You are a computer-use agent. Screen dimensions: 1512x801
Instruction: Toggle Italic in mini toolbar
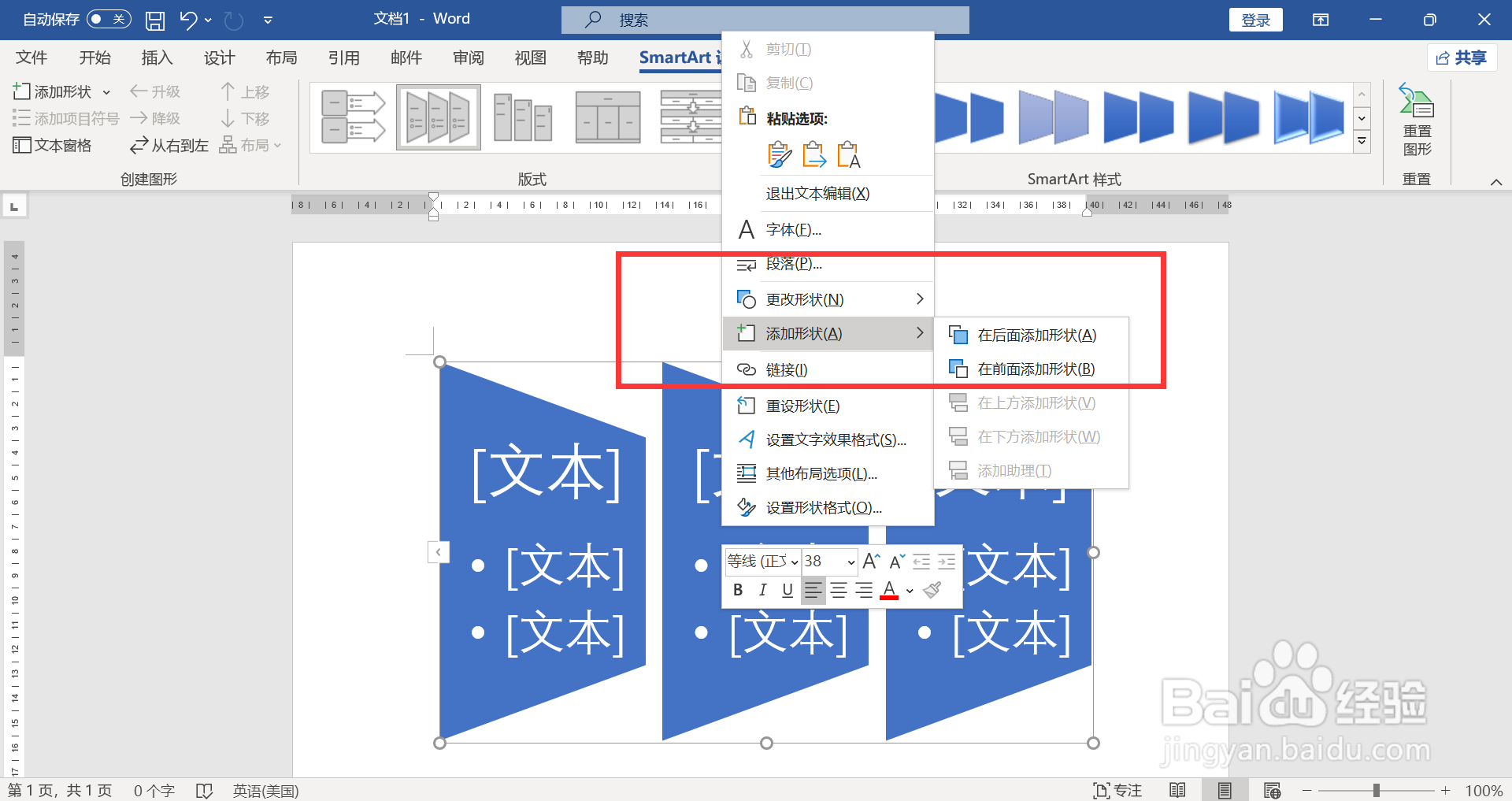point(762,590)
